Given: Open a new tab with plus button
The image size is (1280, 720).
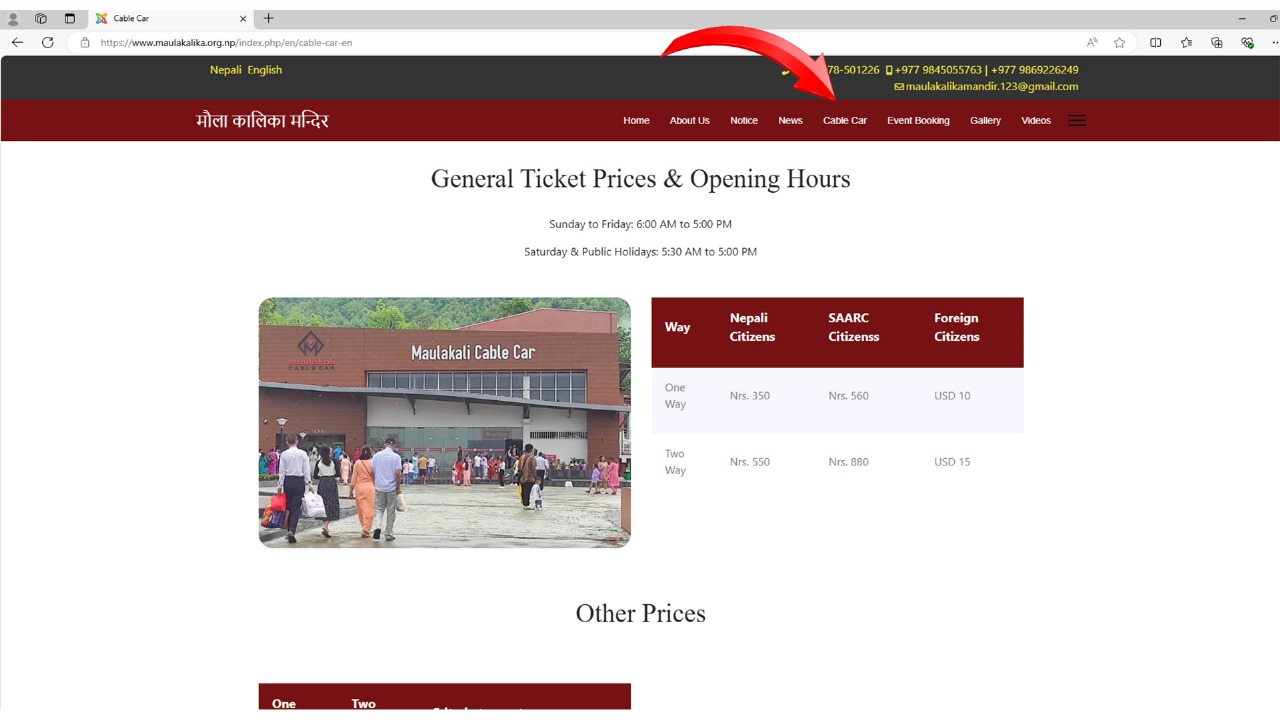Looking at the screenshot, I should 268,18.
